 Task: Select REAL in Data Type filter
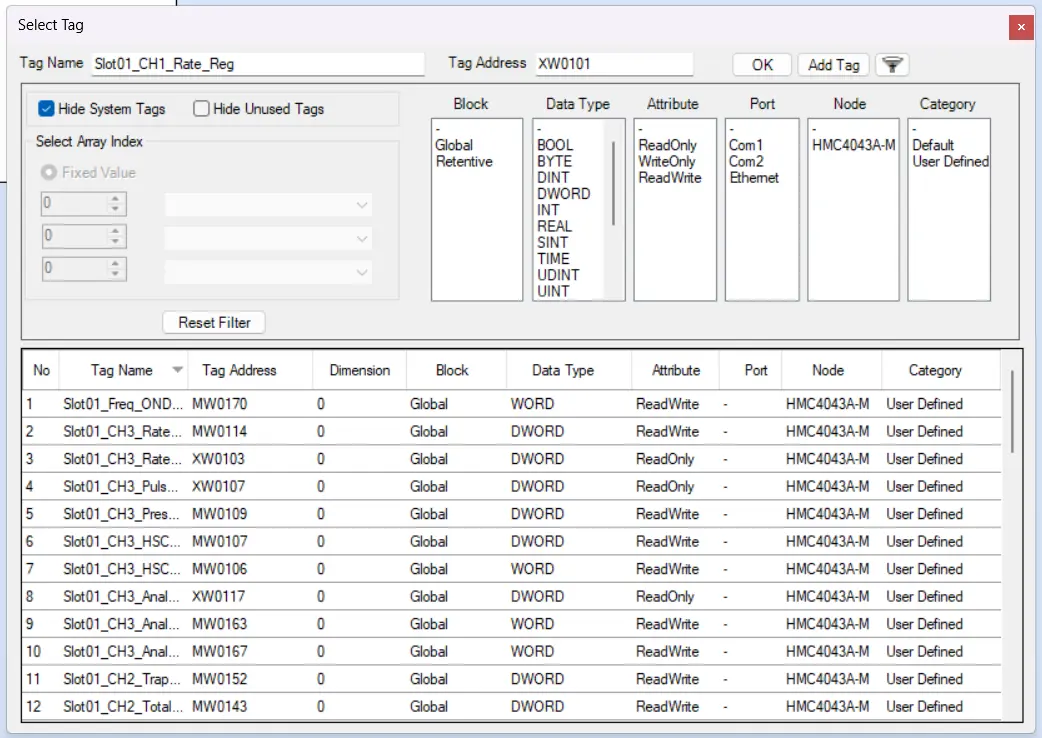[x=554, y=226]
